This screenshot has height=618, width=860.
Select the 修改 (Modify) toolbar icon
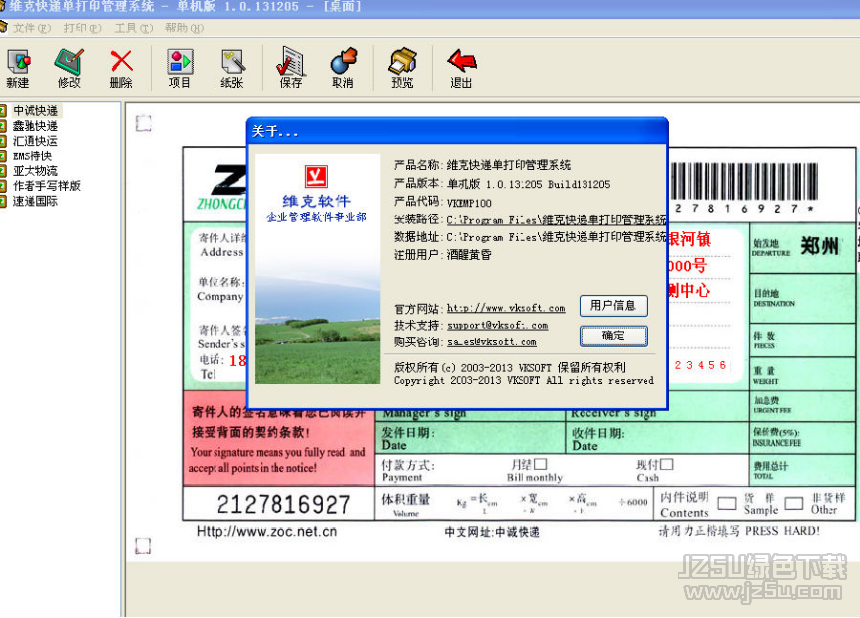(69, 68)
